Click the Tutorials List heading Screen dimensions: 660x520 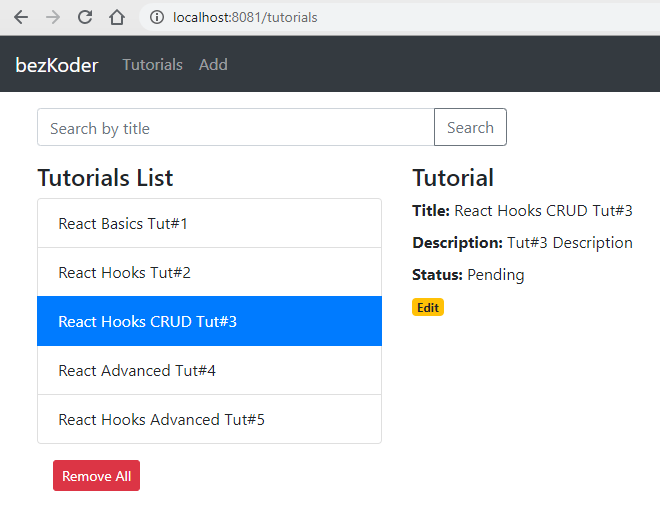pyautogui.click(x=105, y=178)
